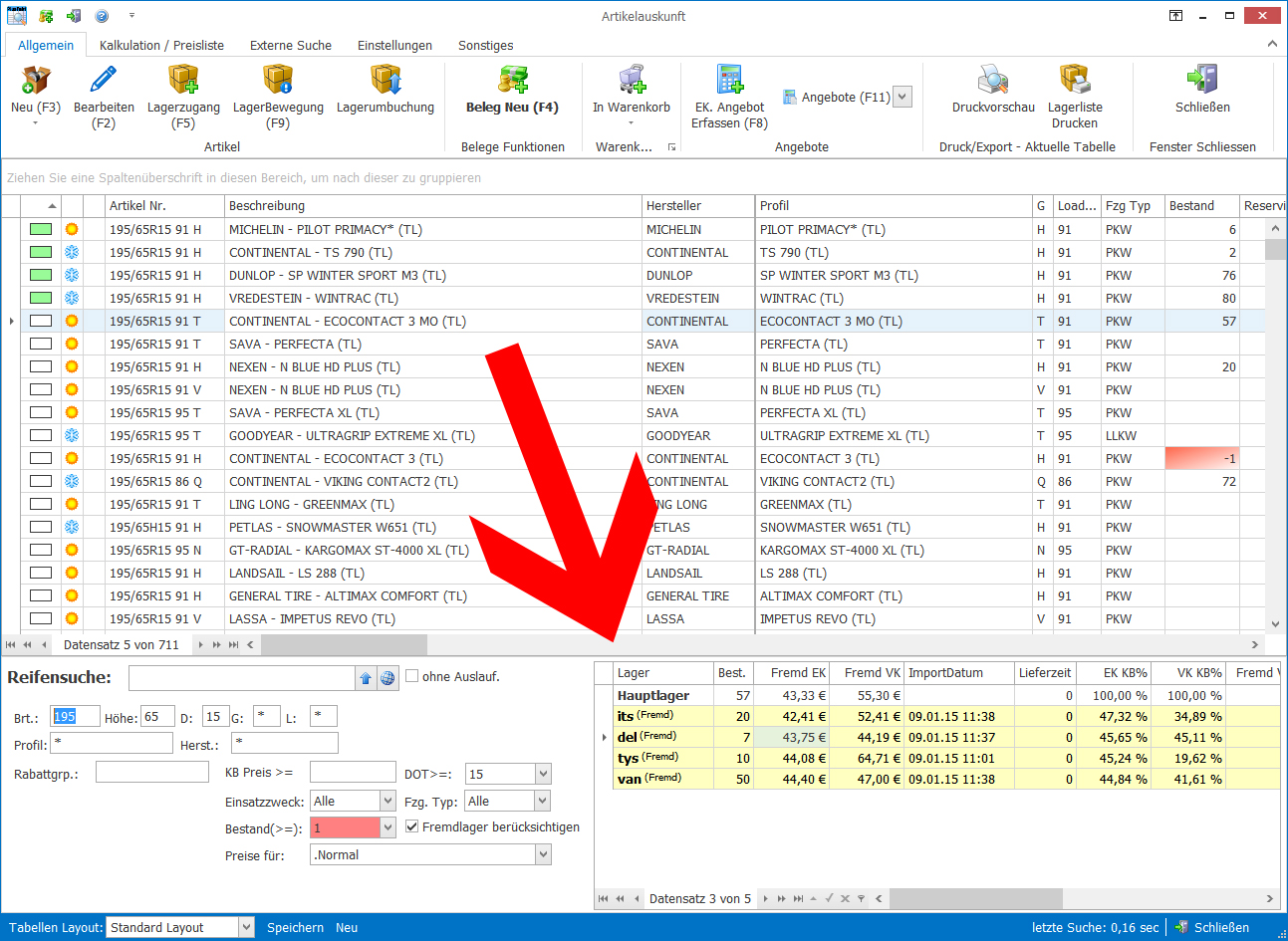Add article with In Warenkorb icon
Screen dimensions: 1288x941
click(x=632, y=81)
